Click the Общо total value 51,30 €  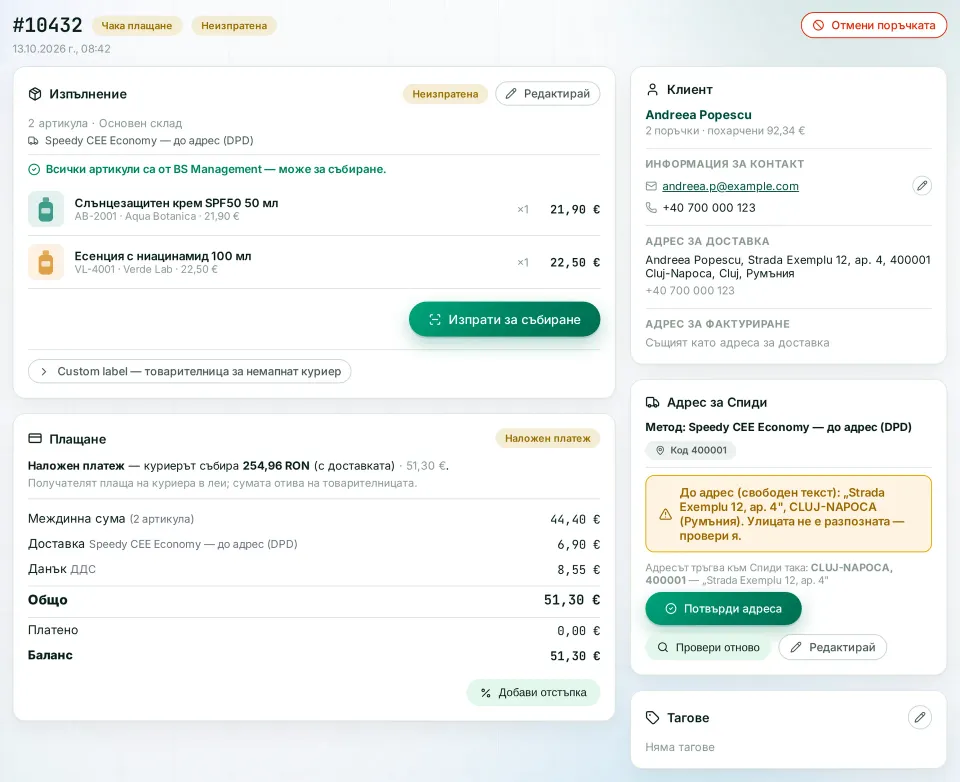click(x=572, y=600)
